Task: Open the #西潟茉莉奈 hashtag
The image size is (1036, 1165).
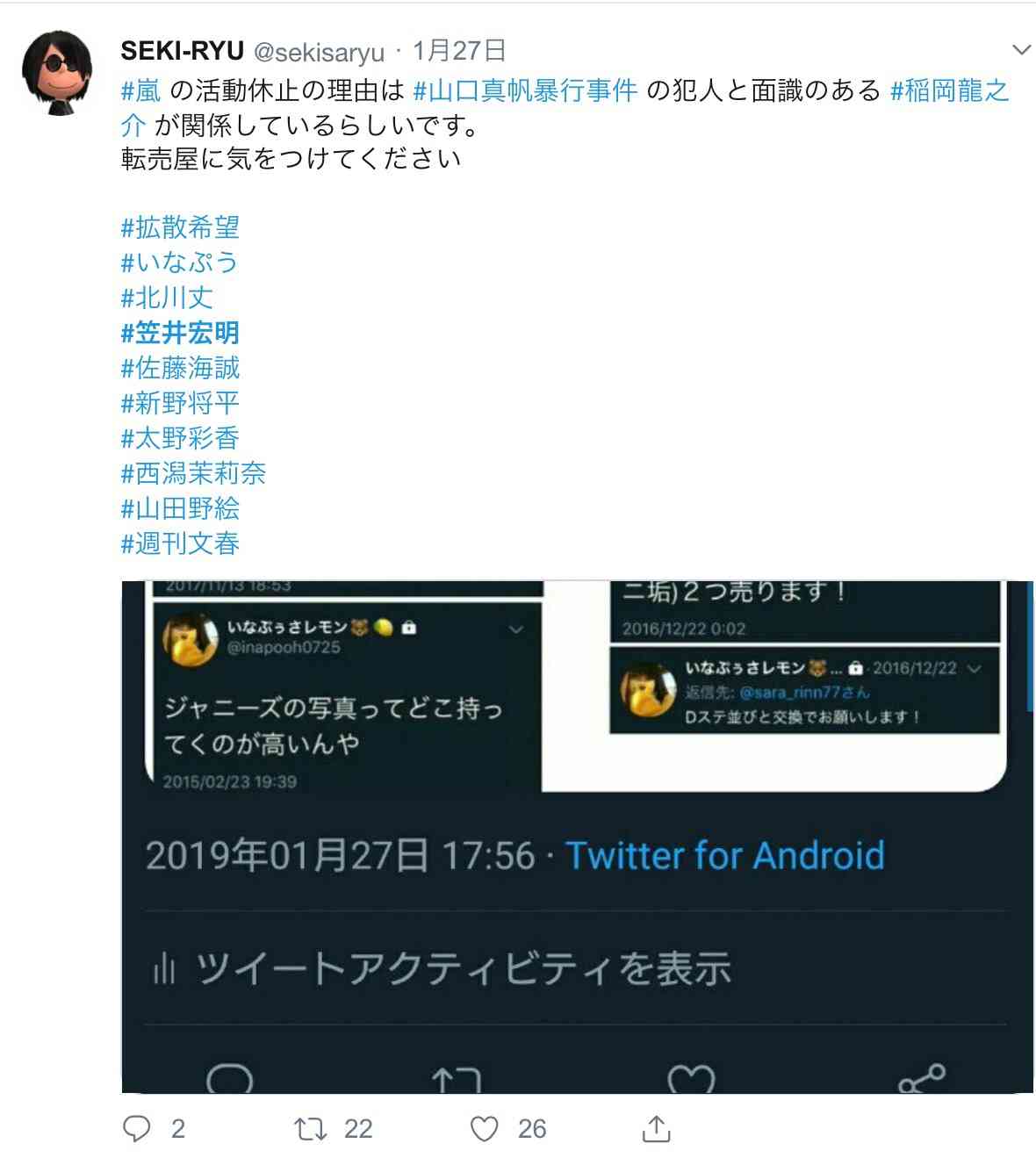Action: click(x=193, y=473)
